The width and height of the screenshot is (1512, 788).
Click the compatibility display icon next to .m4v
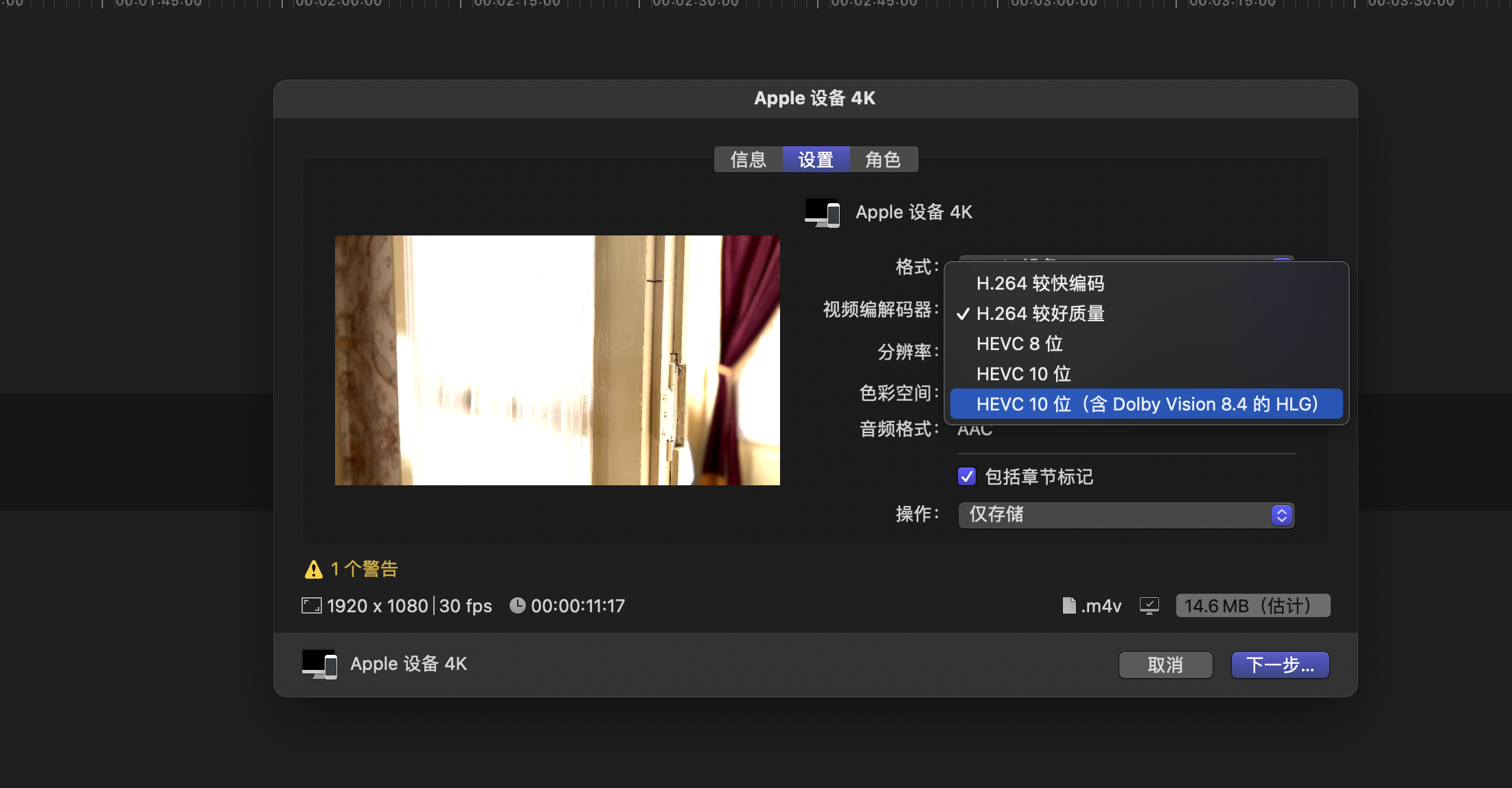[1149, 606]
